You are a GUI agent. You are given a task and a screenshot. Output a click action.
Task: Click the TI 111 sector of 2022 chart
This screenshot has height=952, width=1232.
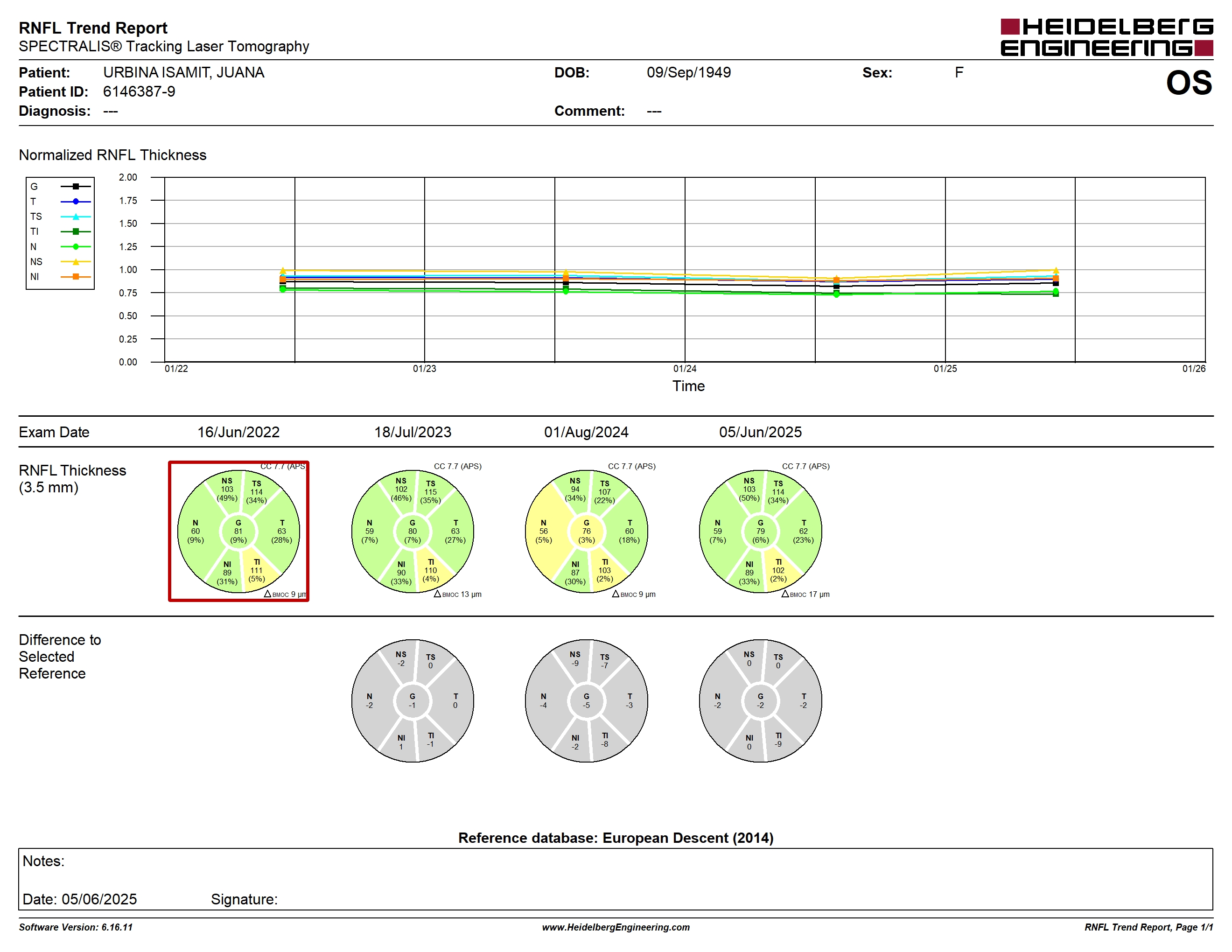[257, 570]
